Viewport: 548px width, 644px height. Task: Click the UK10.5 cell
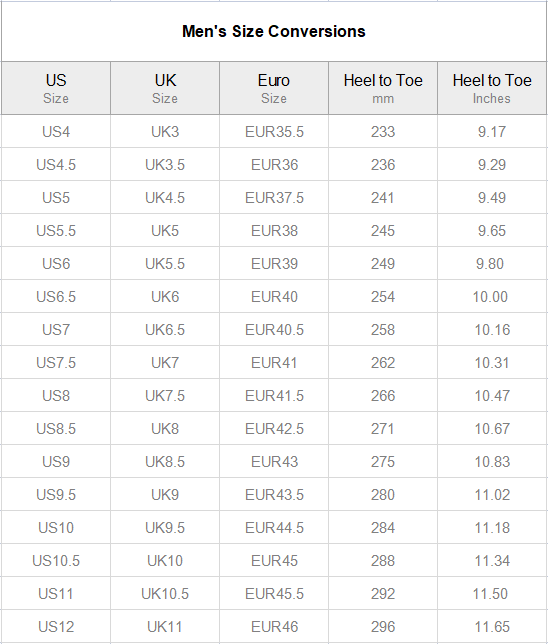coord(165,593)
